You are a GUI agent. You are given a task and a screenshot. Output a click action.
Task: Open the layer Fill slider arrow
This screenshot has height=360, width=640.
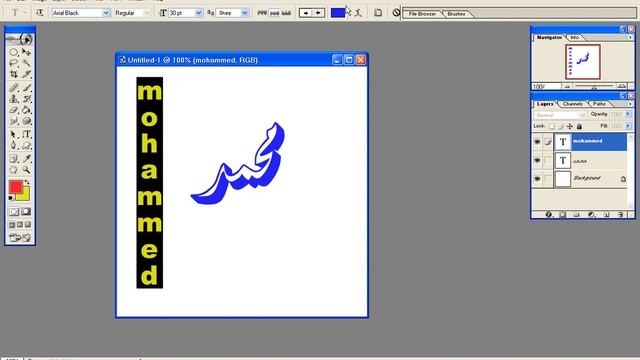[628, 126]
